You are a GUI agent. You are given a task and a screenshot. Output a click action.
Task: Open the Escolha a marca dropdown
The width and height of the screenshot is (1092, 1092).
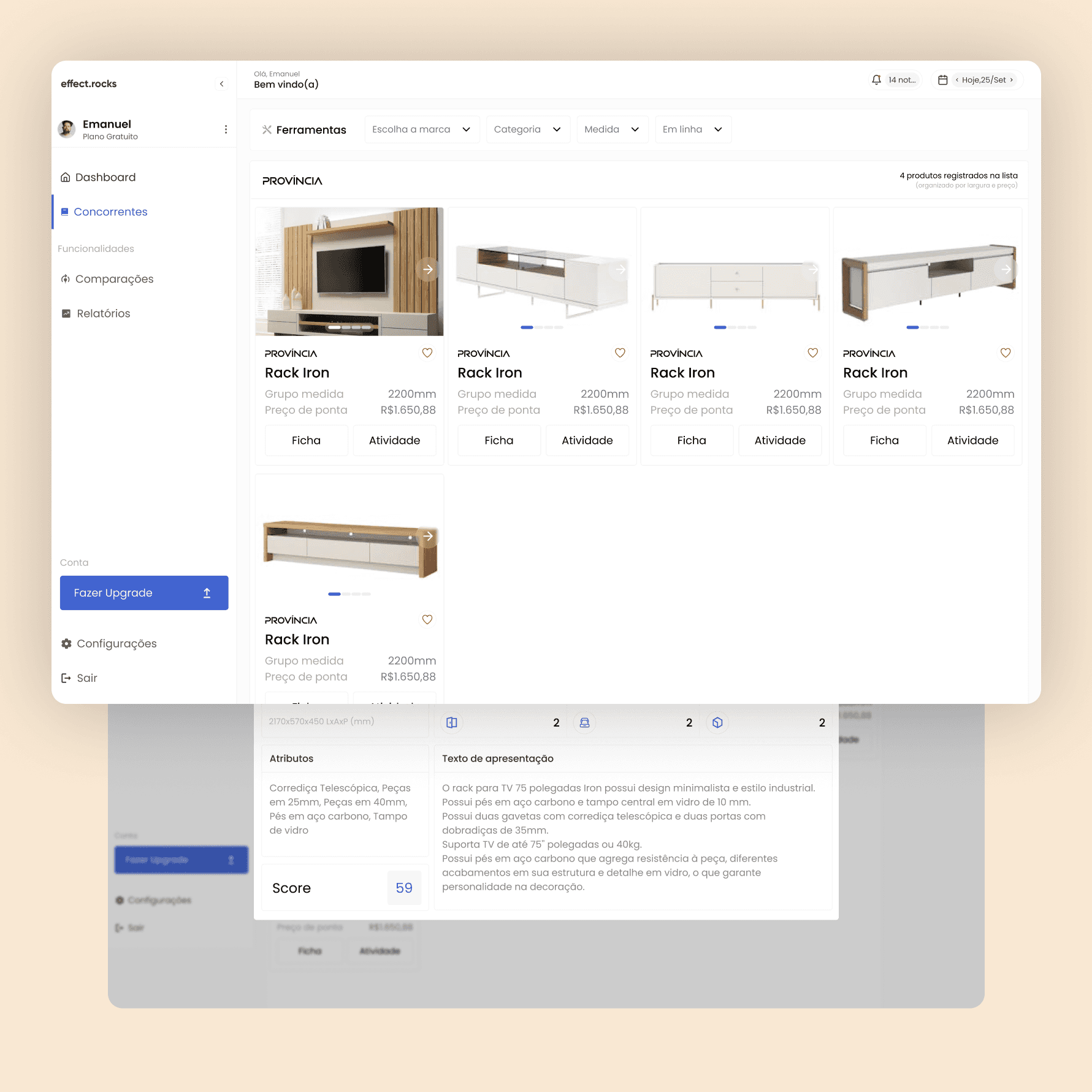tap(422, 129)
